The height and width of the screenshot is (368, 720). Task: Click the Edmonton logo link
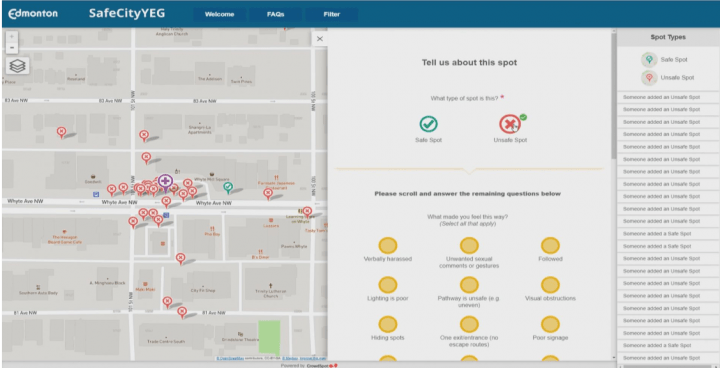pyautogui.click(x=33, y=14)
